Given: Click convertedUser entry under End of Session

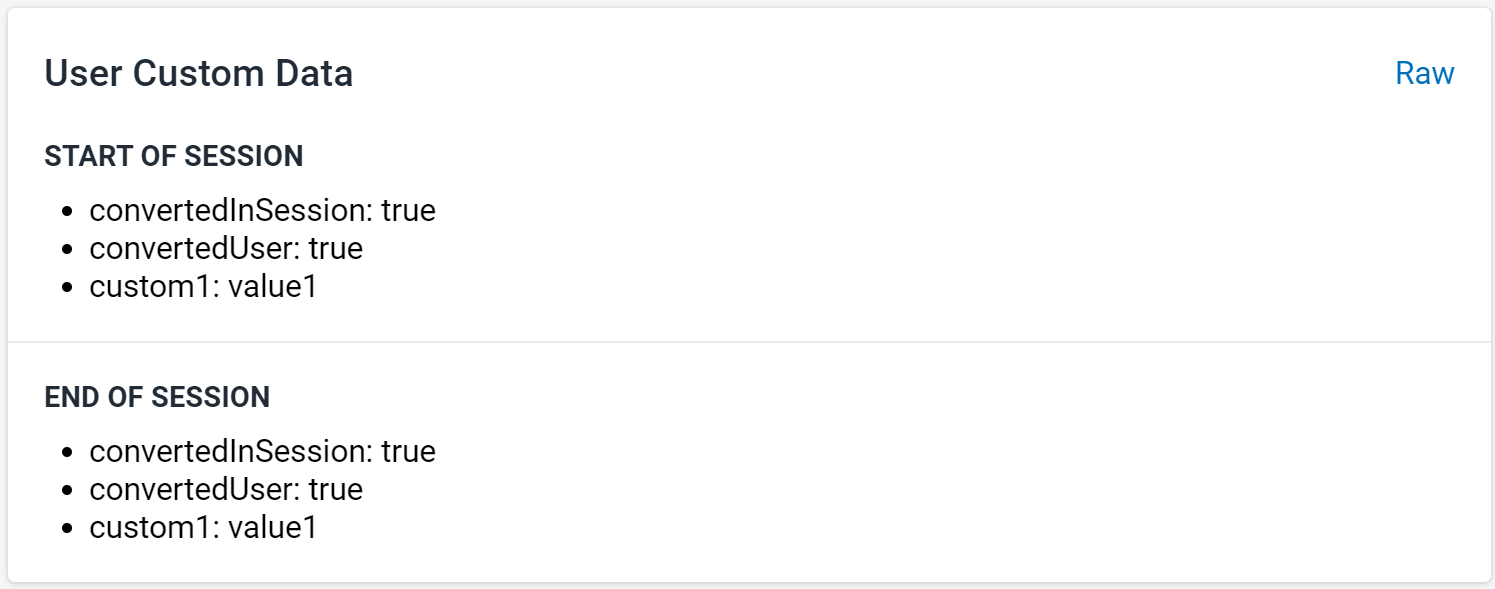Looking at the screenshot, I should pos(226,490).
